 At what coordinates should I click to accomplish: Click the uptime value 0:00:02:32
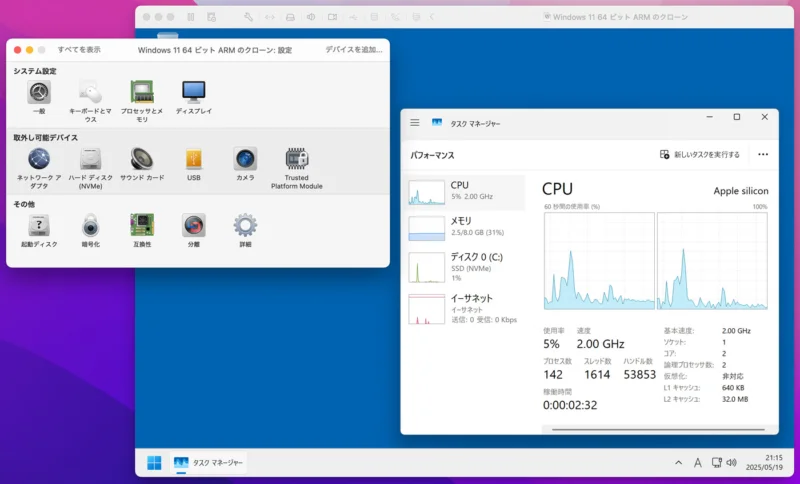[570, 405]
